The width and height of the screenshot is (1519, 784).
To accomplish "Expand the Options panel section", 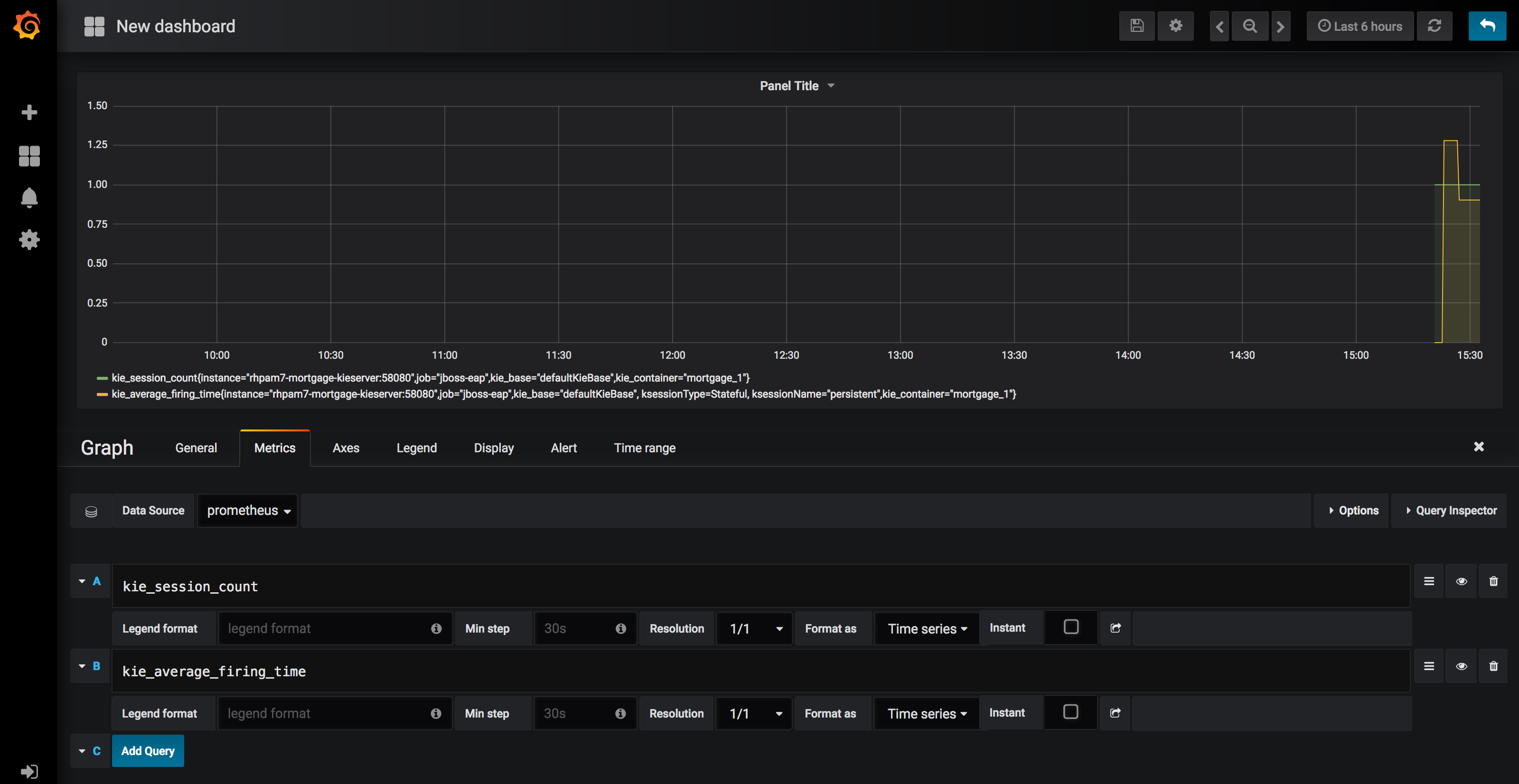I will [x=1353, y=510].
